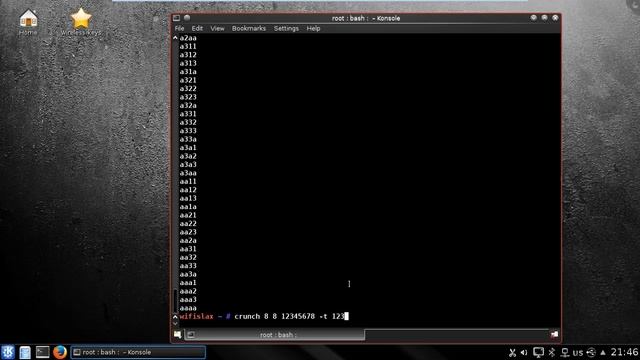The width and height of the screenshot is (640, 360).
Task: Open the Settings menu
Action: pyautogui.click(x=286, y=29)
